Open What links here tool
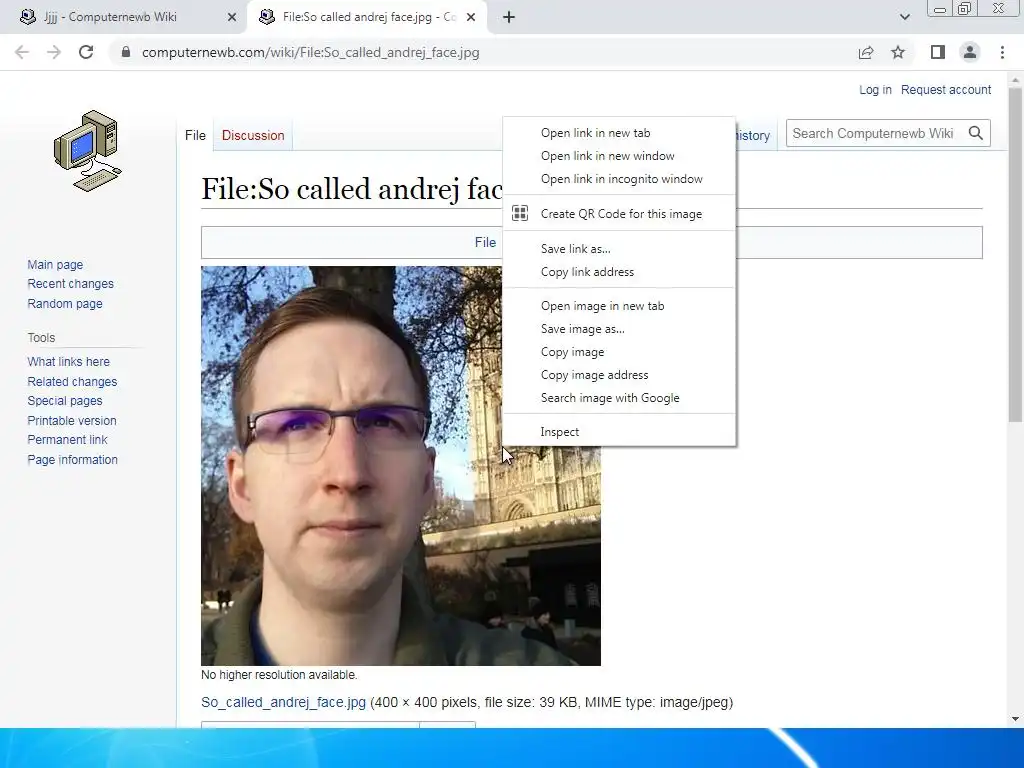The image size is (1024, 768). (69, 361)
